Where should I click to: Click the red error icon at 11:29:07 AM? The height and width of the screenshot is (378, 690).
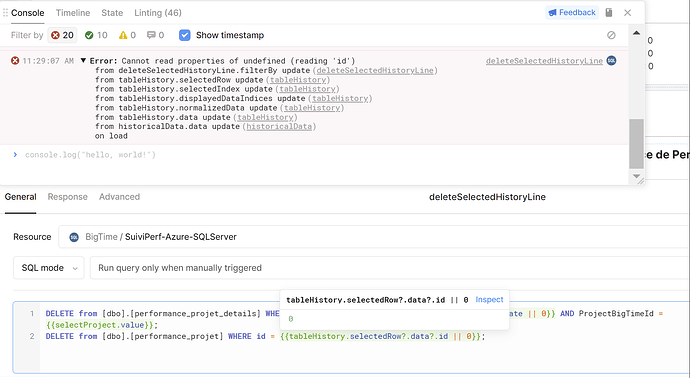[15, 61]
